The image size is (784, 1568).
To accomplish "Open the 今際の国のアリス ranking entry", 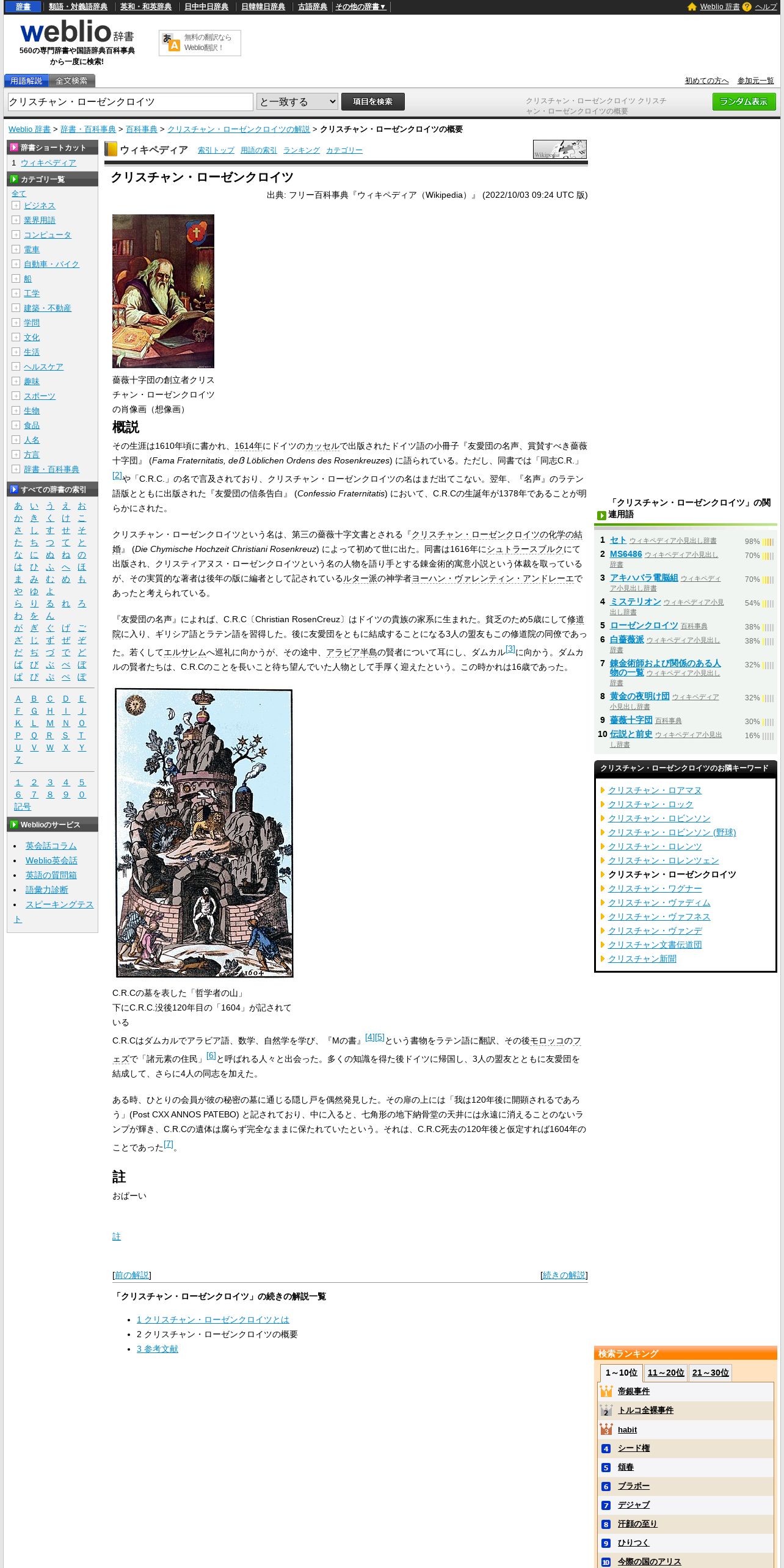I will point(649,1562).
